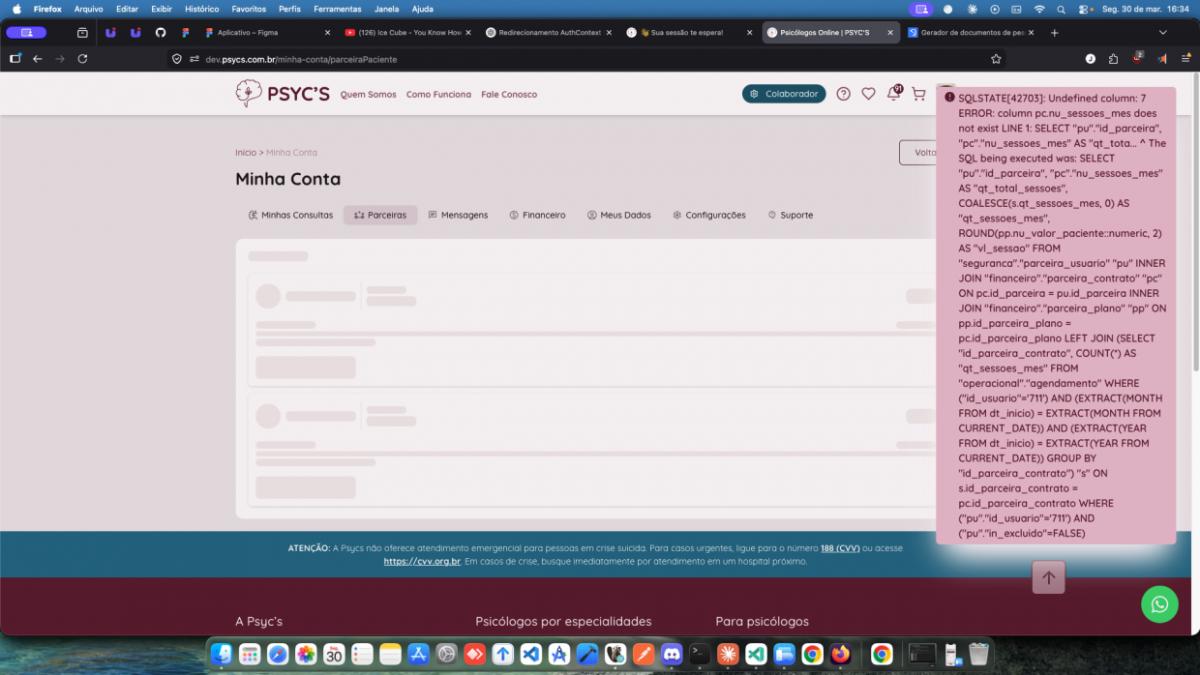Bookmark this page with star icon
This screenshot has width=1200, height=675.
[x=996, y=59]
